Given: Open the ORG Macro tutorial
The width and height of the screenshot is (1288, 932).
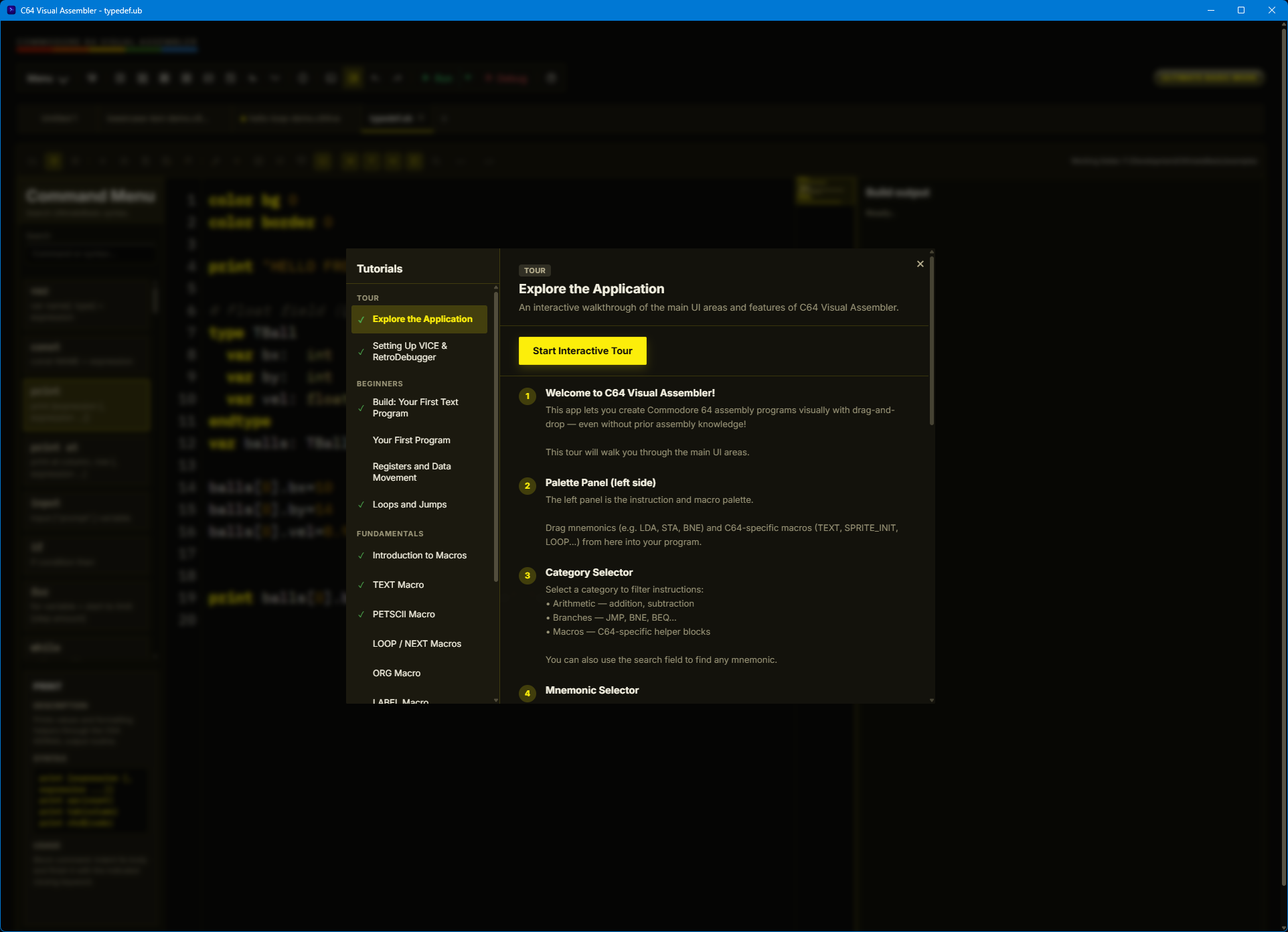Looking at the screenshot, I should coord(419,673).
